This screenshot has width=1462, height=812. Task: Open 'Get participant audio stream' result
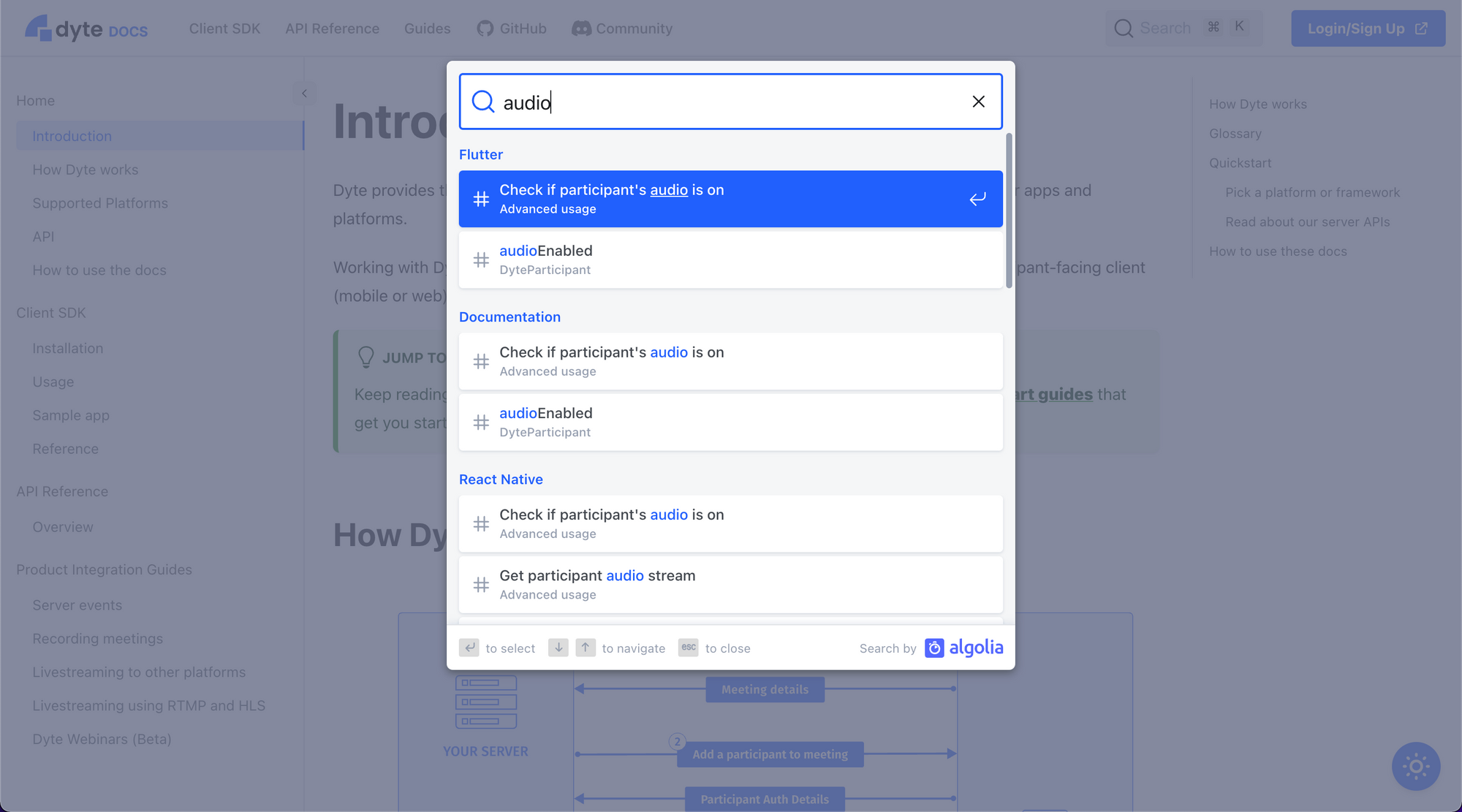730,585
